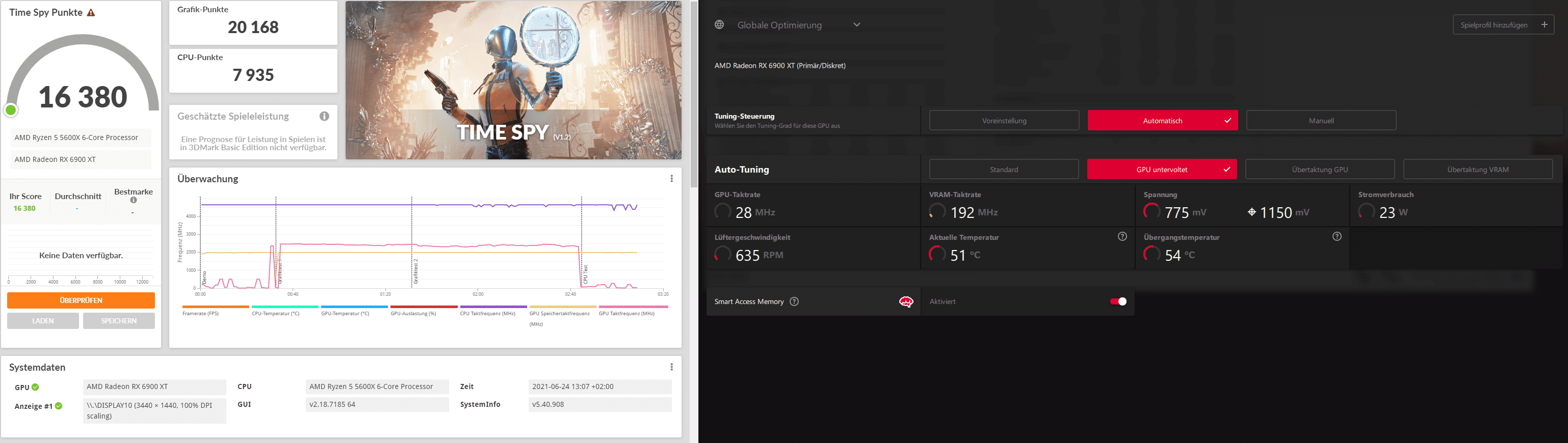Click the Stromverbrauch gauge ring

pos(1367,211)
